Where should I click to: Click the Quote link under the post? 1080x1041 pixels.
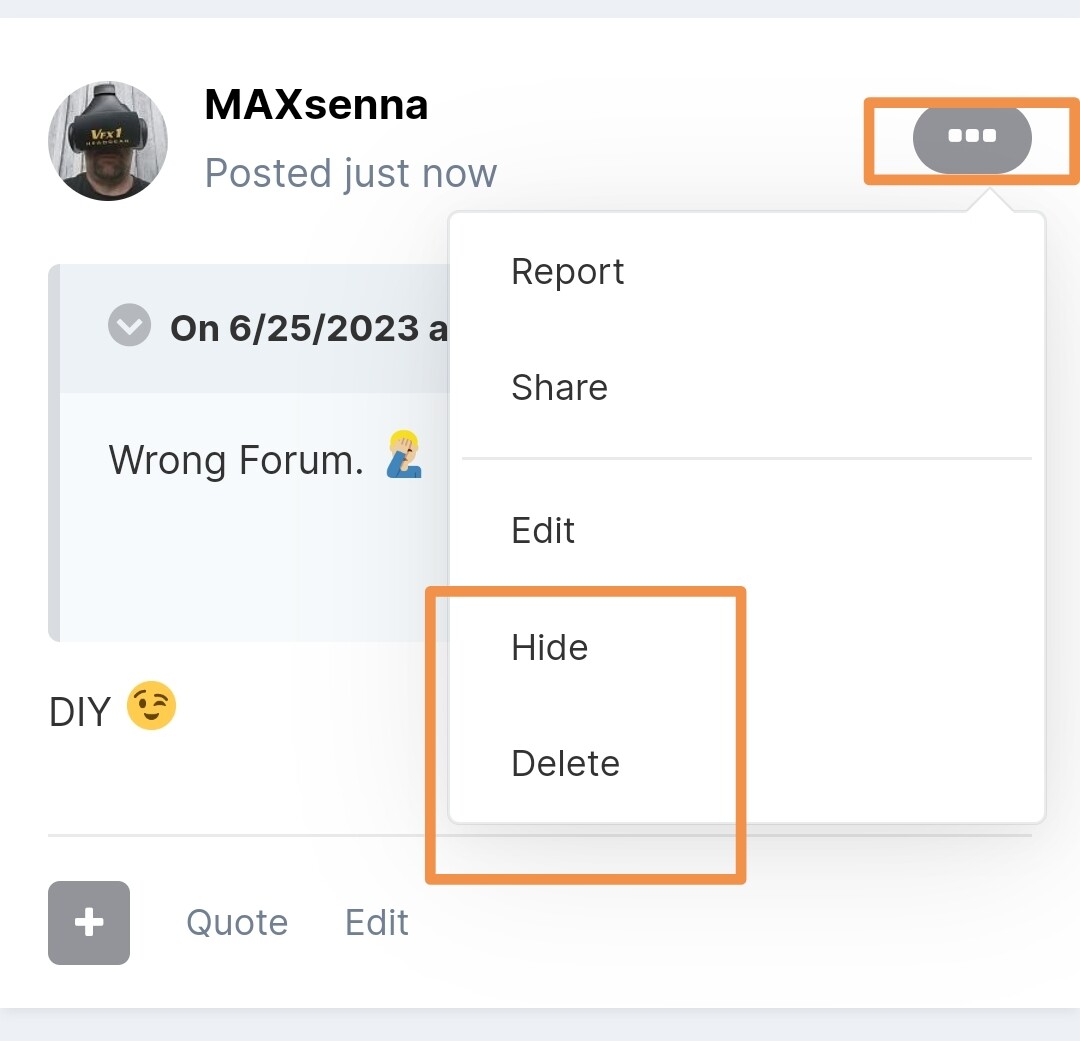point(237,923)
